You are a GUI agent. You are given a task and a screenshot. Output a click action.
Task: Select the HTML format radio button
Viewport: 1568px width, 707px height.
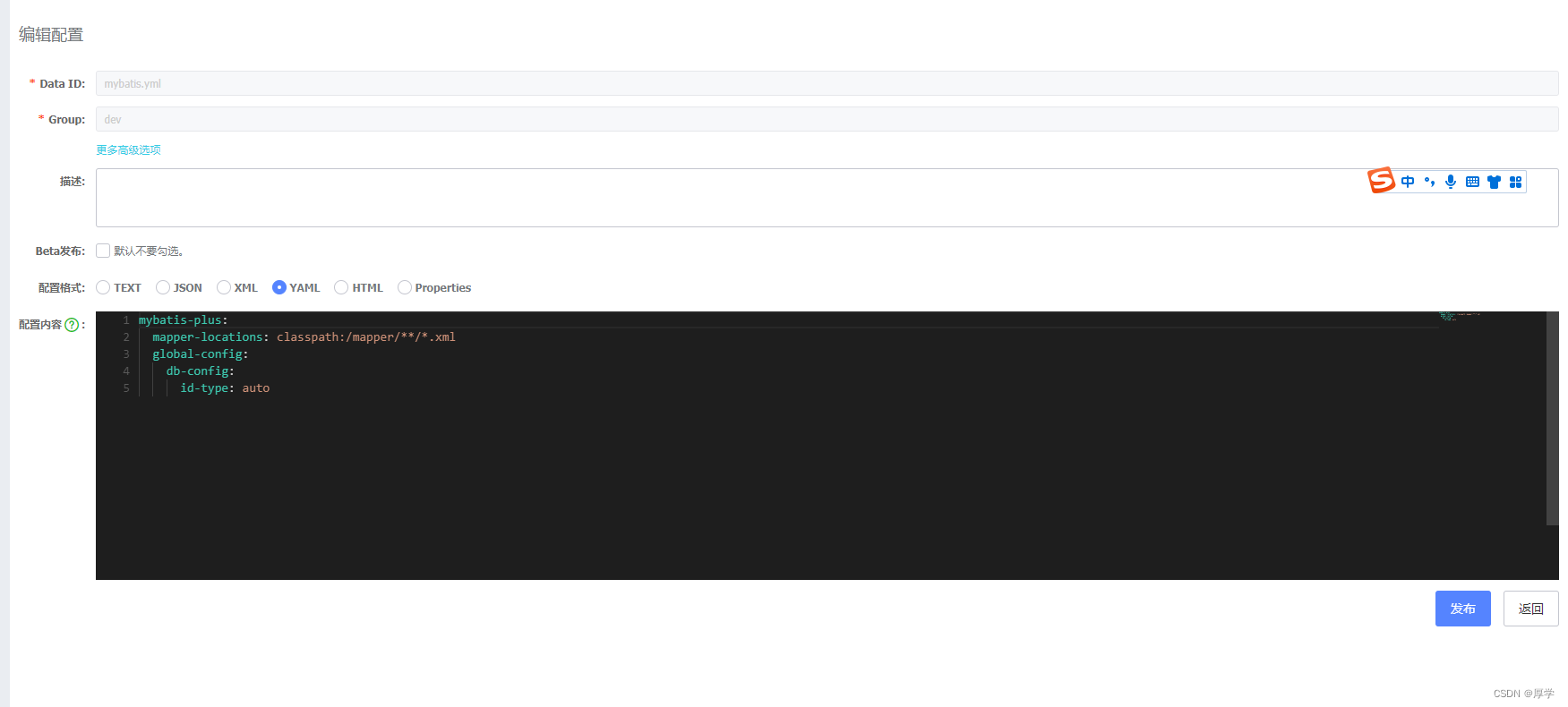pos(341,287)
